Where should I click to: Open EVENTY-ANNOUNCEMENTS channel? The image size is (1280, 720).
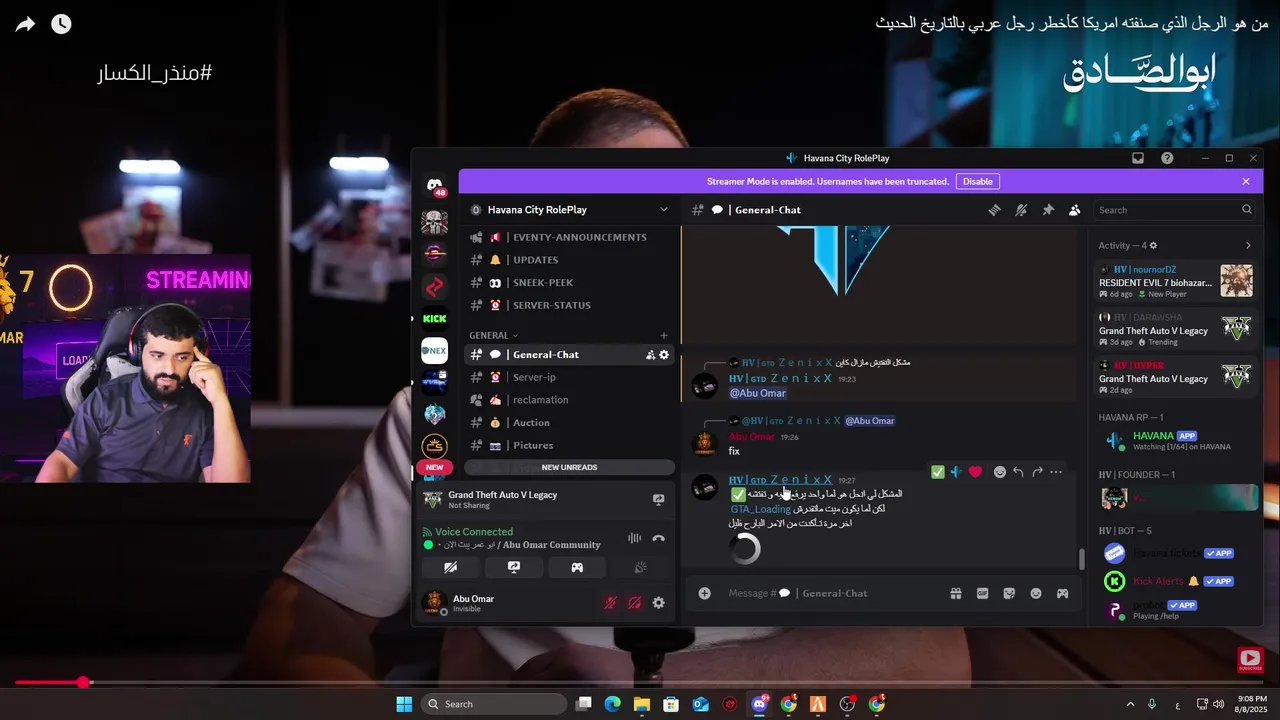[x=570, y=237]
